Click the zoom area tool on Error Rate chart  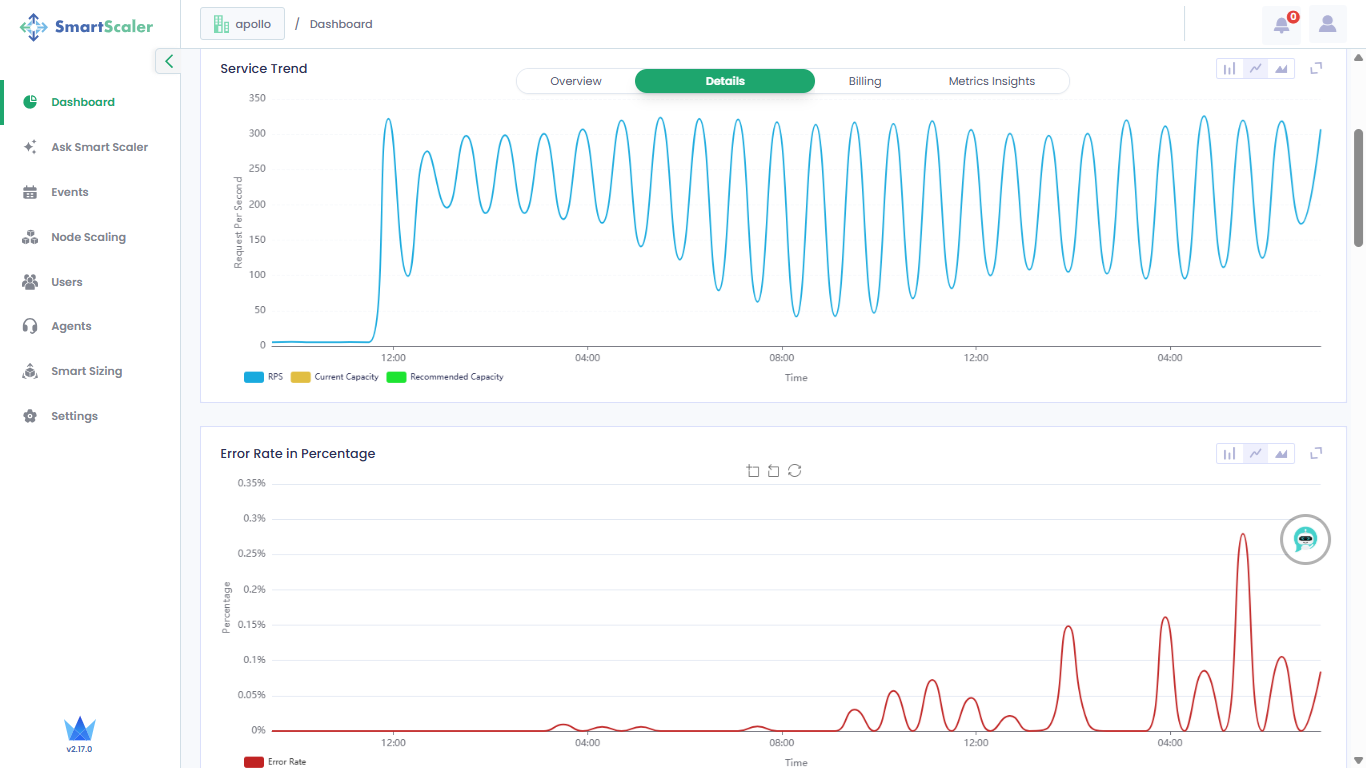(753, 471)
